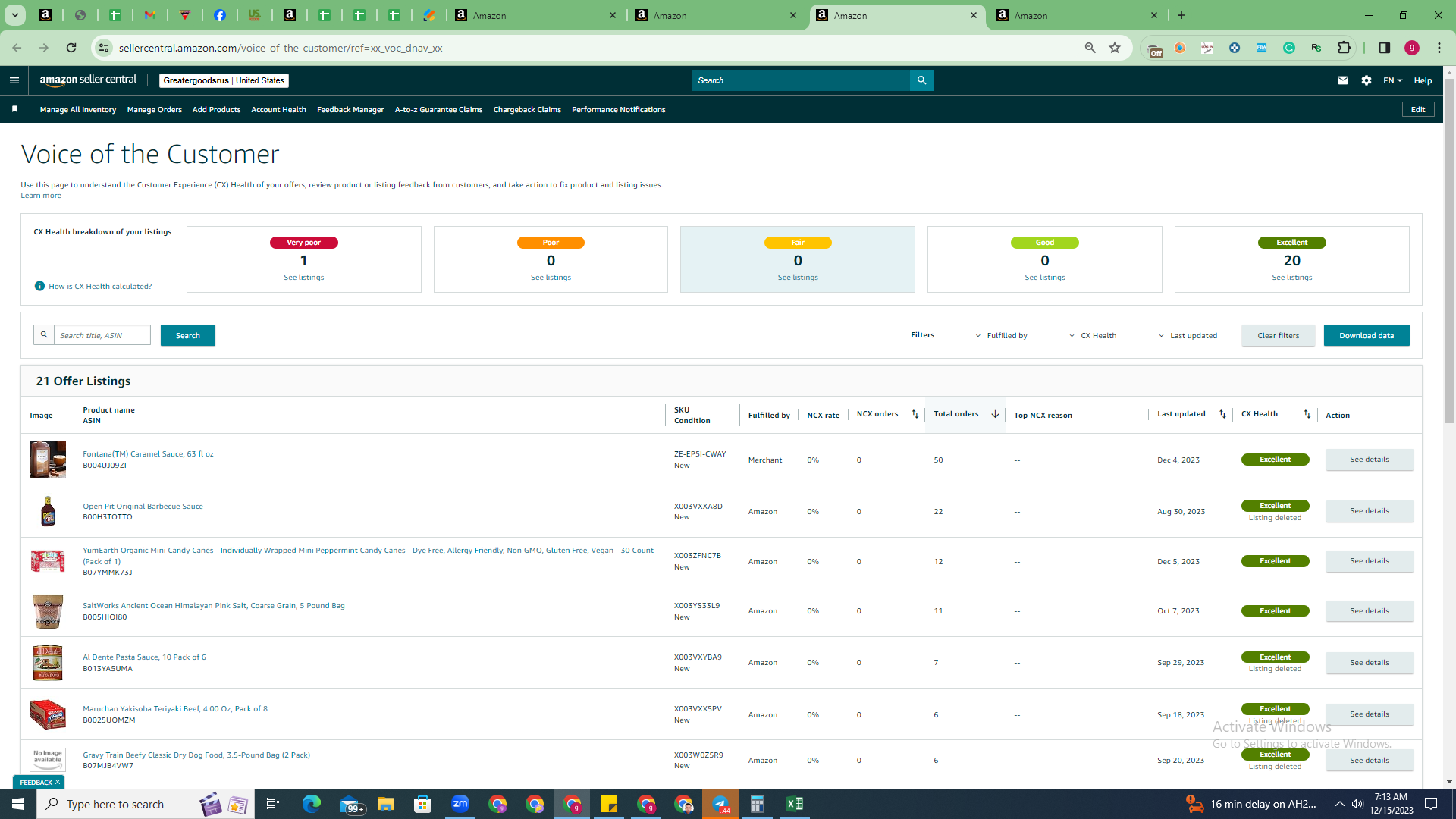
Task: Show hidden system tray icons
Action: point(1339,804)
